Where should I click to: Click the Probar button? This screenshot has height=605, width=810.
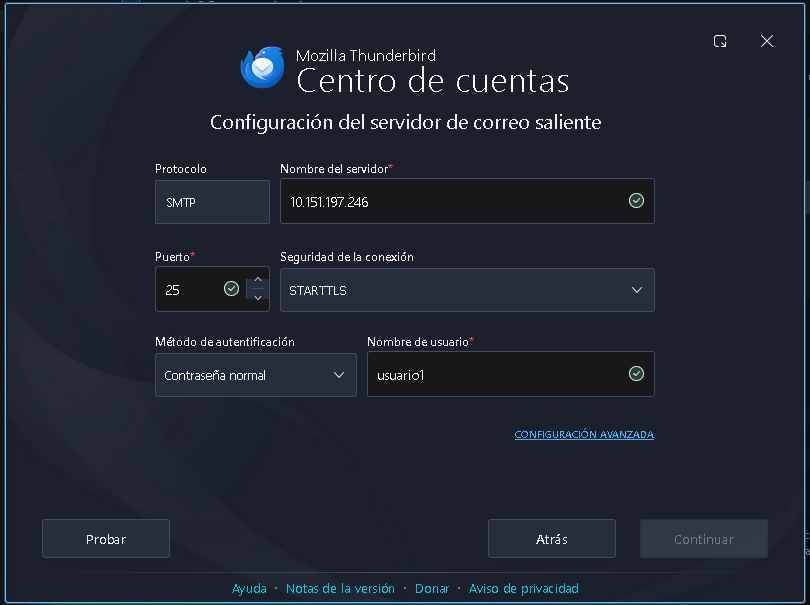(x=106, y=539)
